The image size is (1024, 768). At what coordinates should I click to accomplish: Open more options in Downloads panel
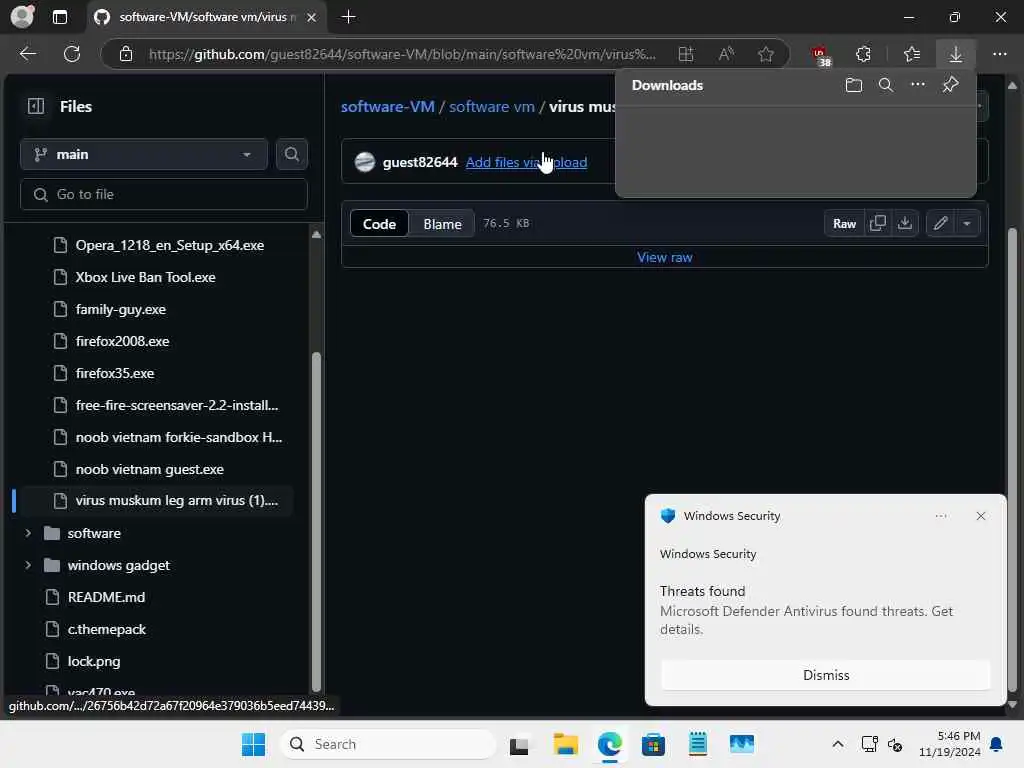point(918,85)
